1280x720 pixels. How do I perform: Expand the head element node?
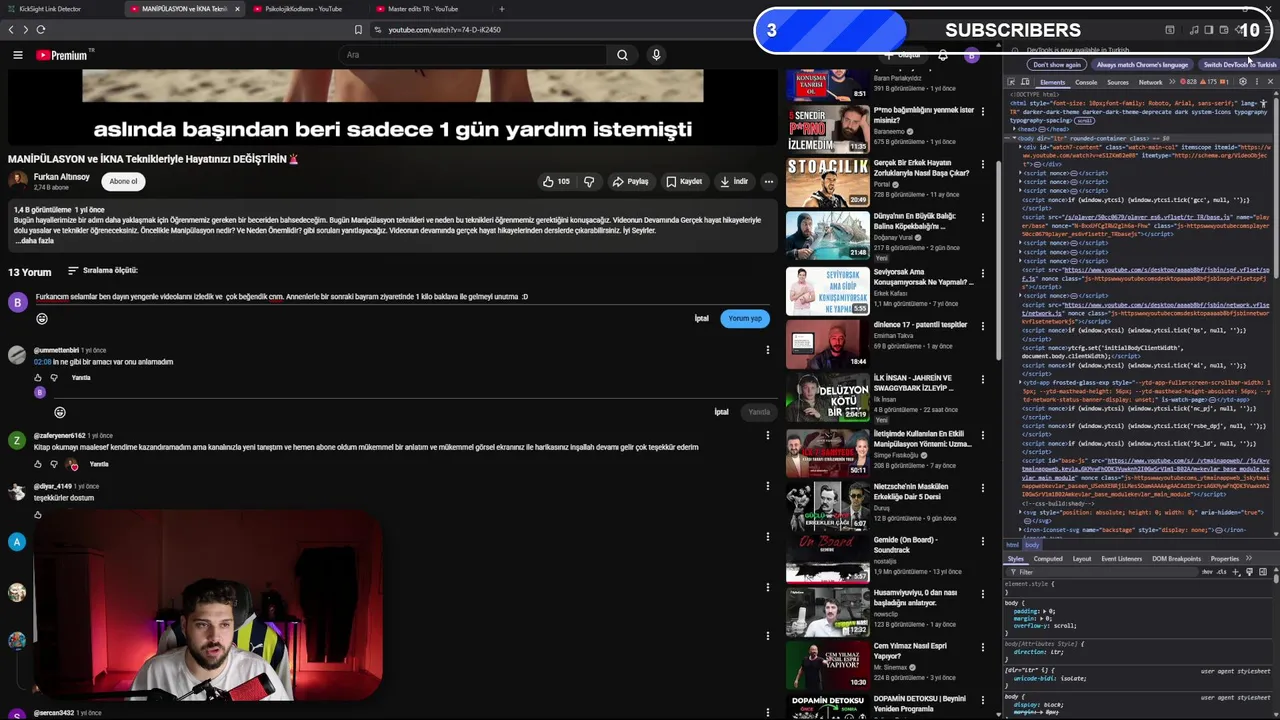click(x=1014, y=129)
